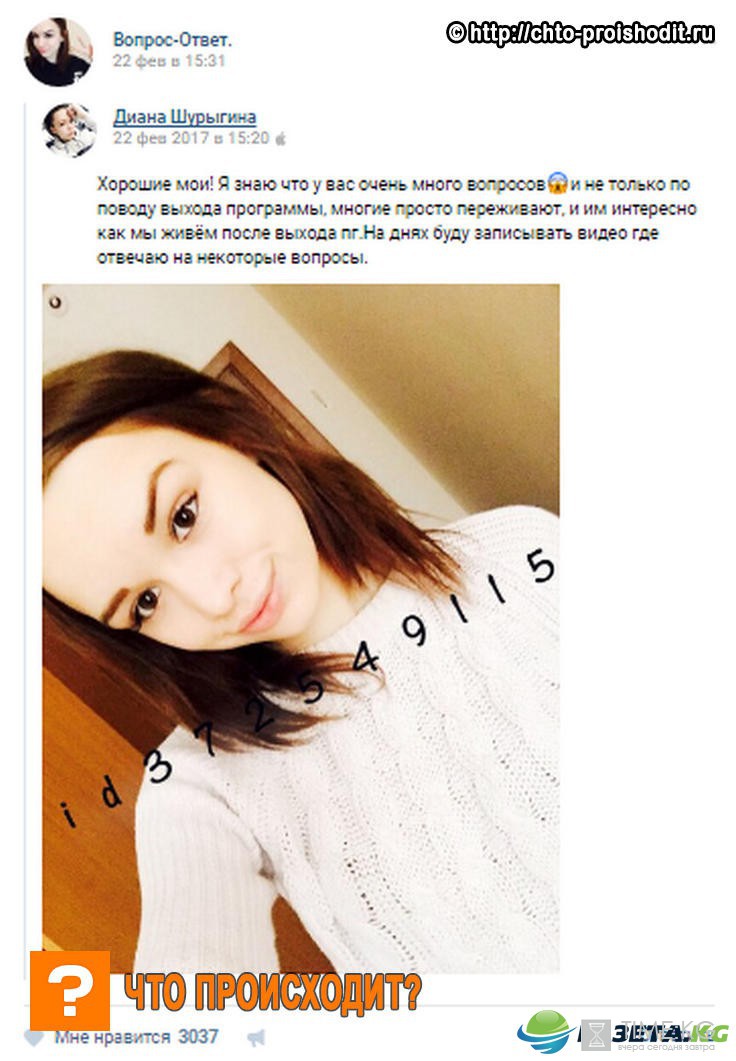Click the heart like icon
Image resolution: width=736 pixels, height=1061 pixels.
(x=33, y=1037)
